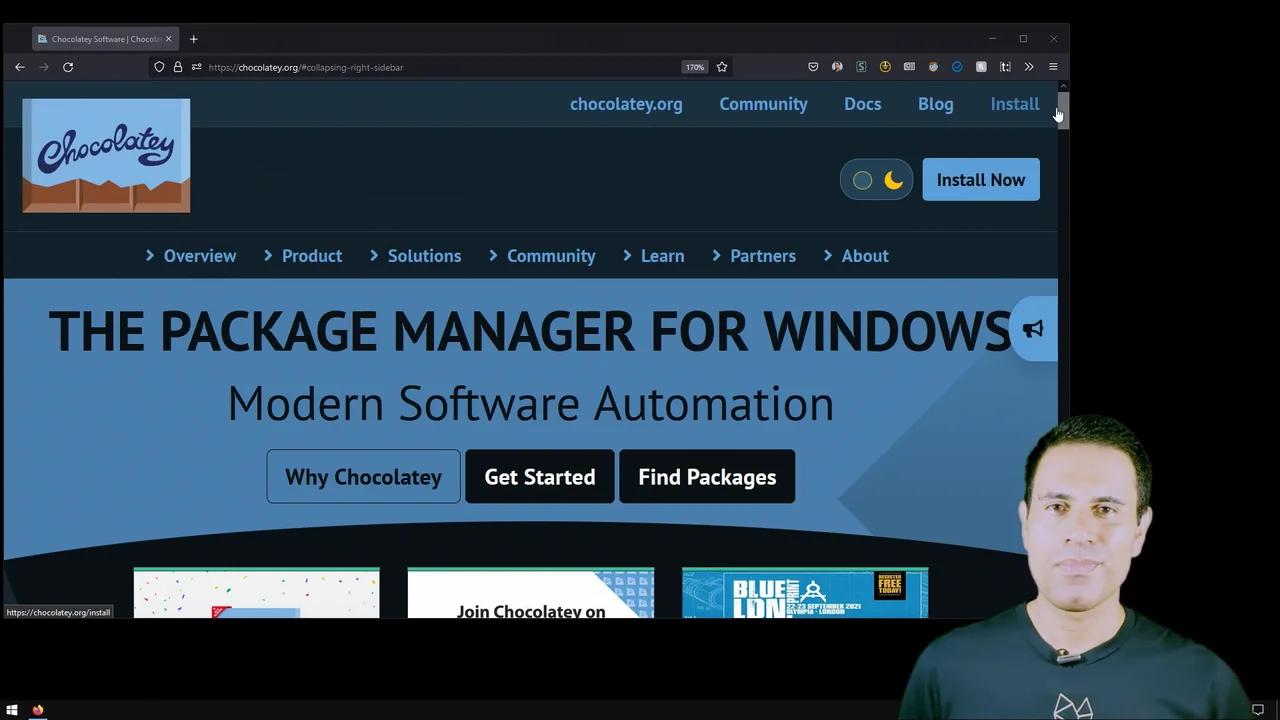This screenshot has width=1280, height=720.
Task: Open the Docs menu item
Action: click(x=862, y=104)
